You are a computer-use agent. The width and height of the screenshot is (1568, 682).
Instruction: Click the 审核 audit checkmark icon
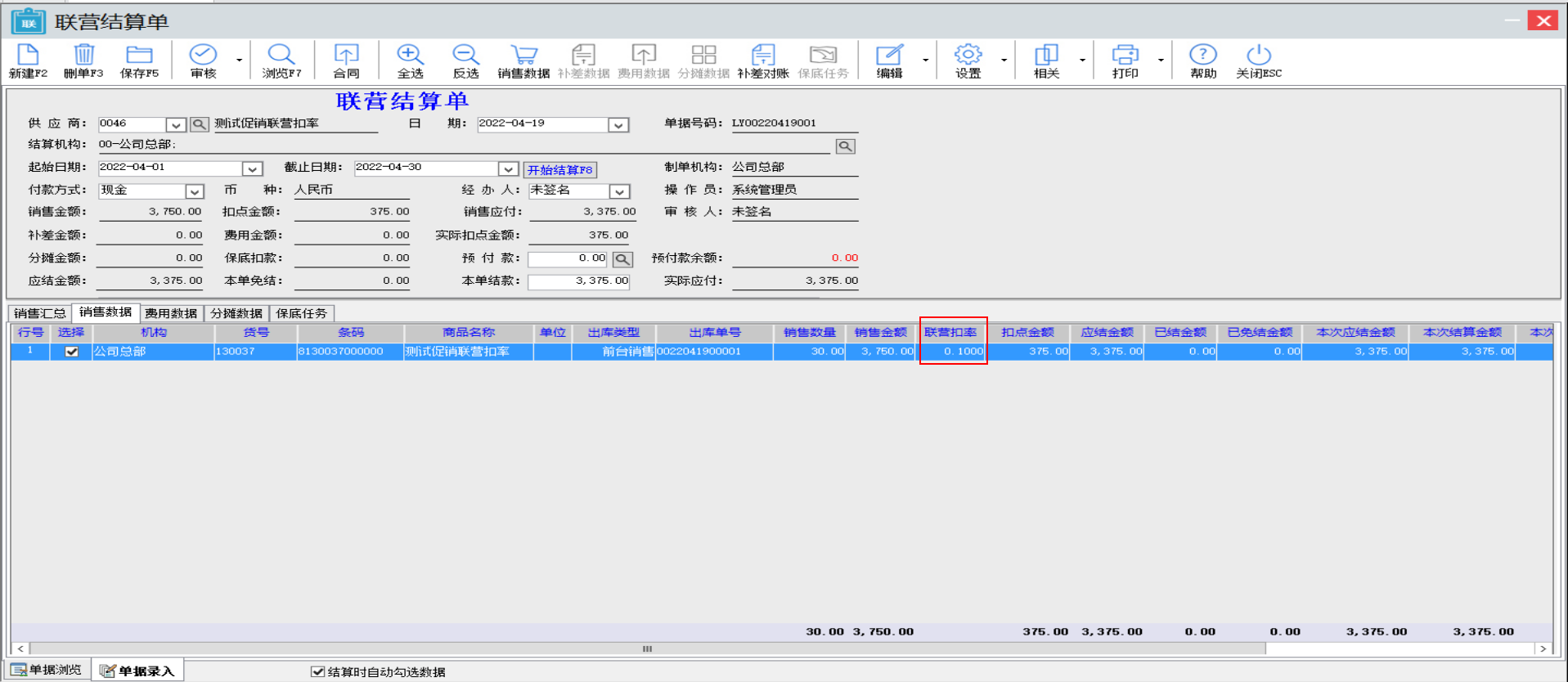pyautogui.click(x=203, y=56)
